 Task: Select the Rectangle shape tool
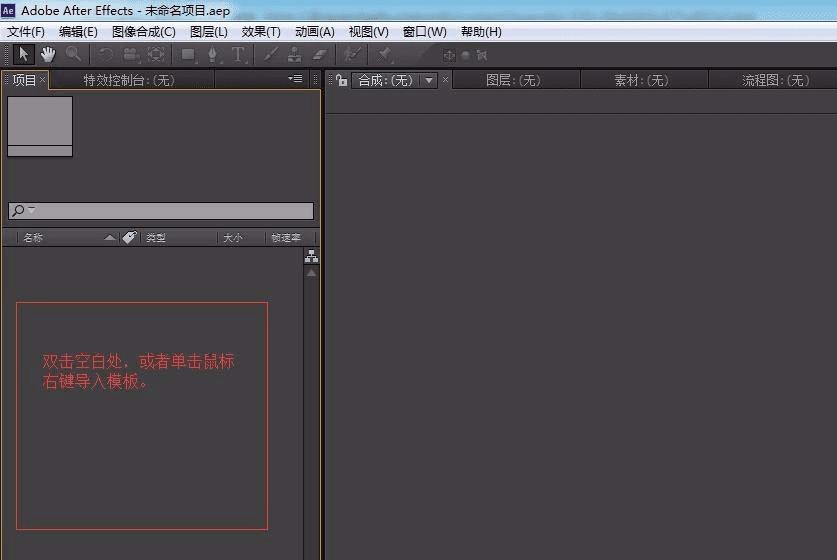(x=188, y=54)
